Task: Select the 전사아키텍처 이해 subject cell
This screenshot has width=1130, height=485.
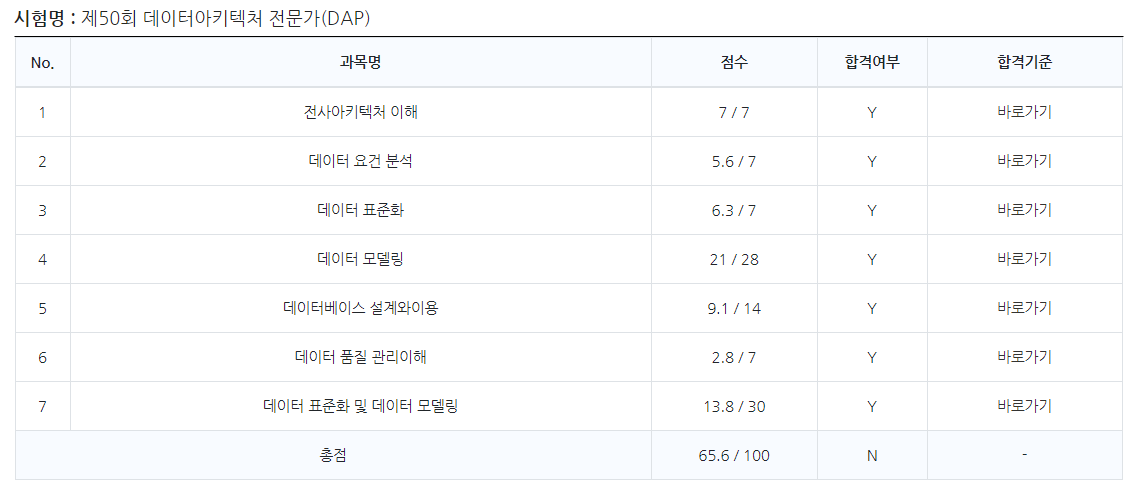Action: tap(360, 112)
